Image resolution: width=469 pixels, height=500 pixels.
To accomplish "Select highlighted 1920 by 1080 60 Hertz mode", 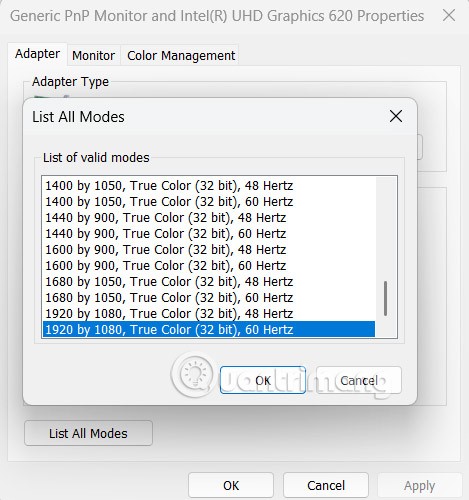I will click(x=209, y=329).
